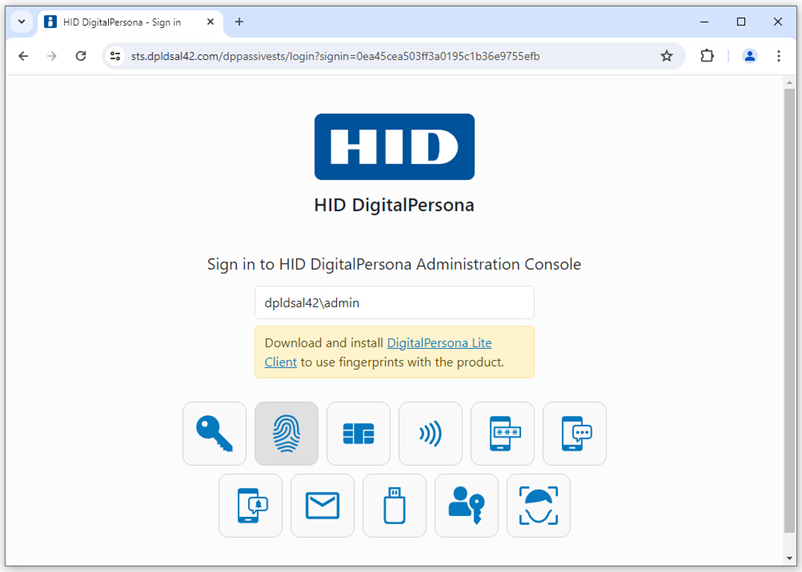Choose the Fingerprint credential icon
This screenshot has width=802, height=572.
pos(286,433)
